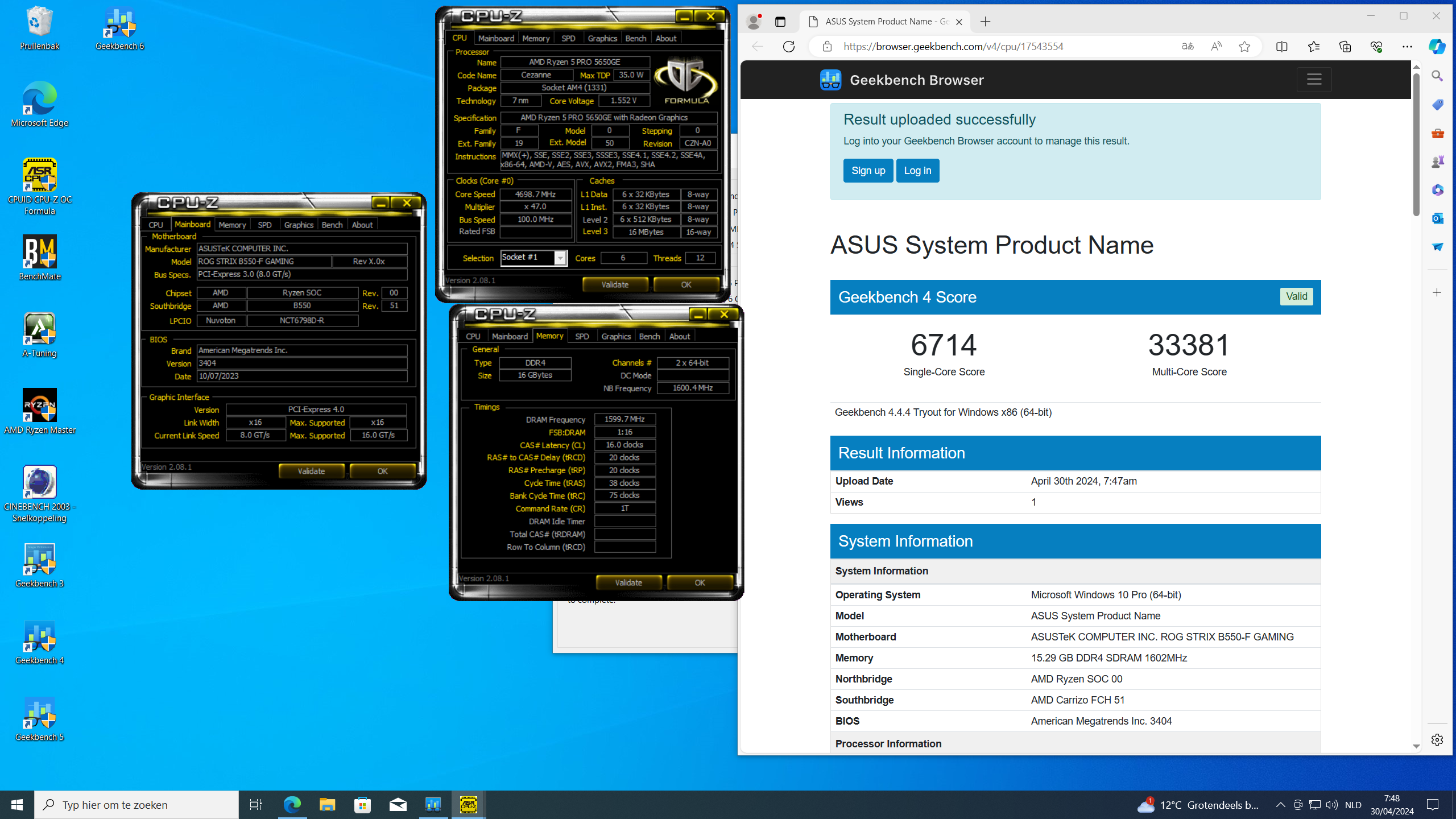Open the Prullenbak recycle bin icon

[x=39, y=28]
